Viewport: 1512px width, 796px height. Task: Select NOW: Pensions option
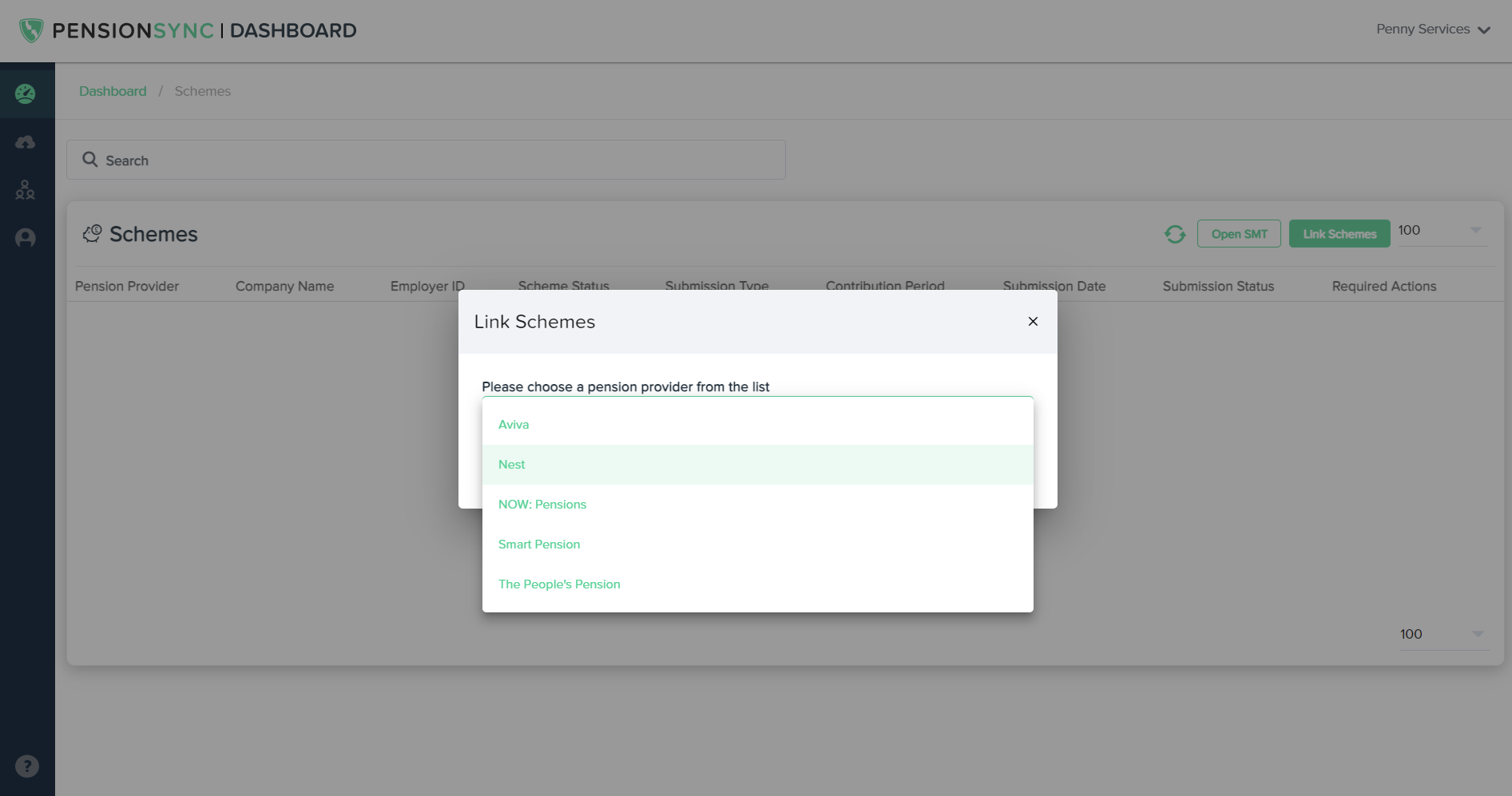542,505
